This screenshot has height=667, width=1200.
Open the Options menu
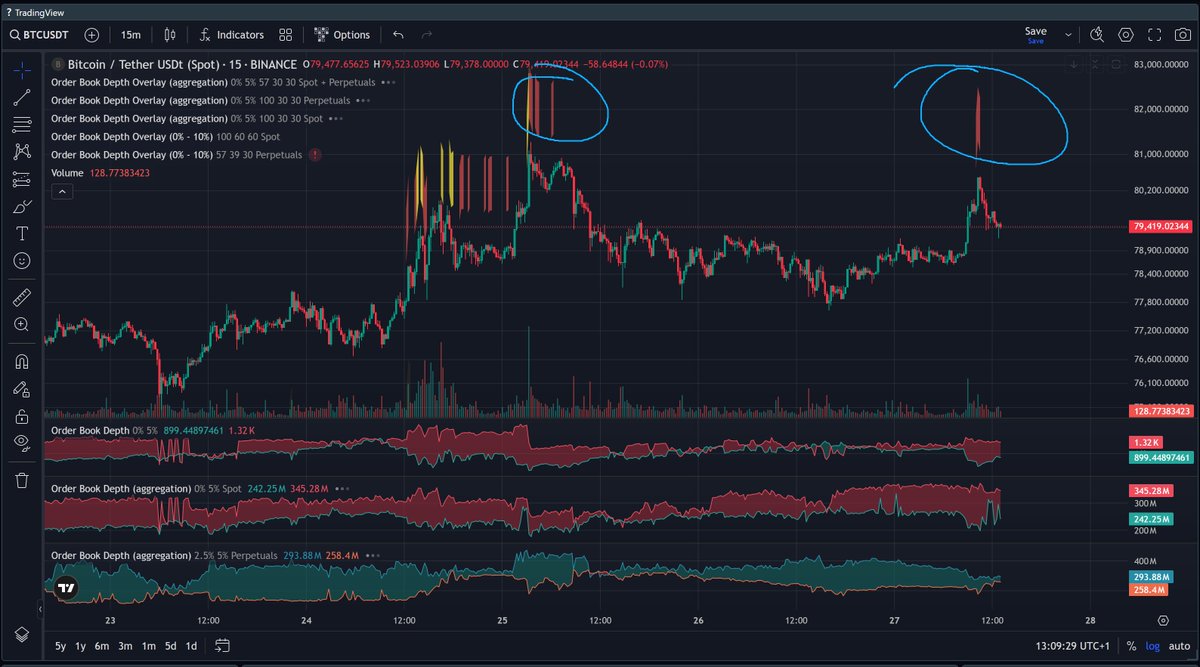pyautogui.click(x=342, y=34)
